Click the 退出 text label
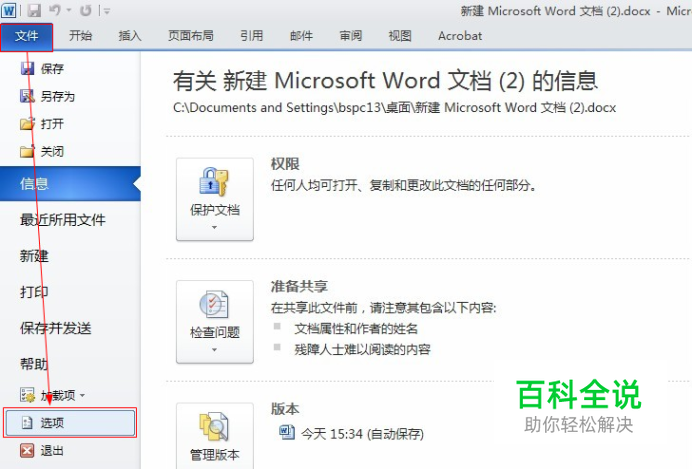This screenshot has height=469, width=692. (52, 451)
